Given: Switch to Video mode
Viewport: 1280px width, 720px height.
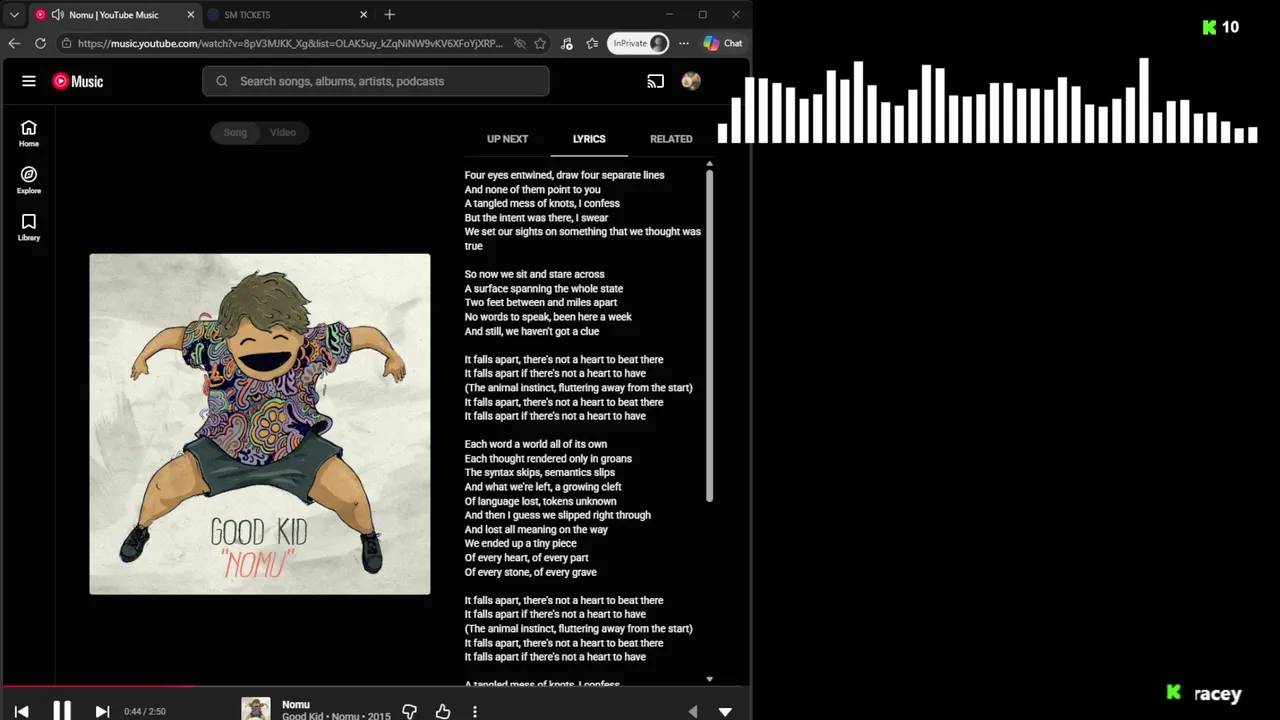Looking at the screenshot, I should pyautogui.click(x=283, y=132).
